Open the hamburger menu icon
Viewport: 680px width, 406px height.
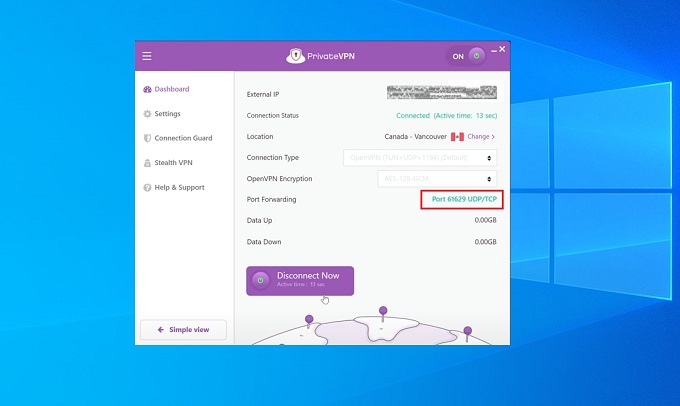coord(147,56)
